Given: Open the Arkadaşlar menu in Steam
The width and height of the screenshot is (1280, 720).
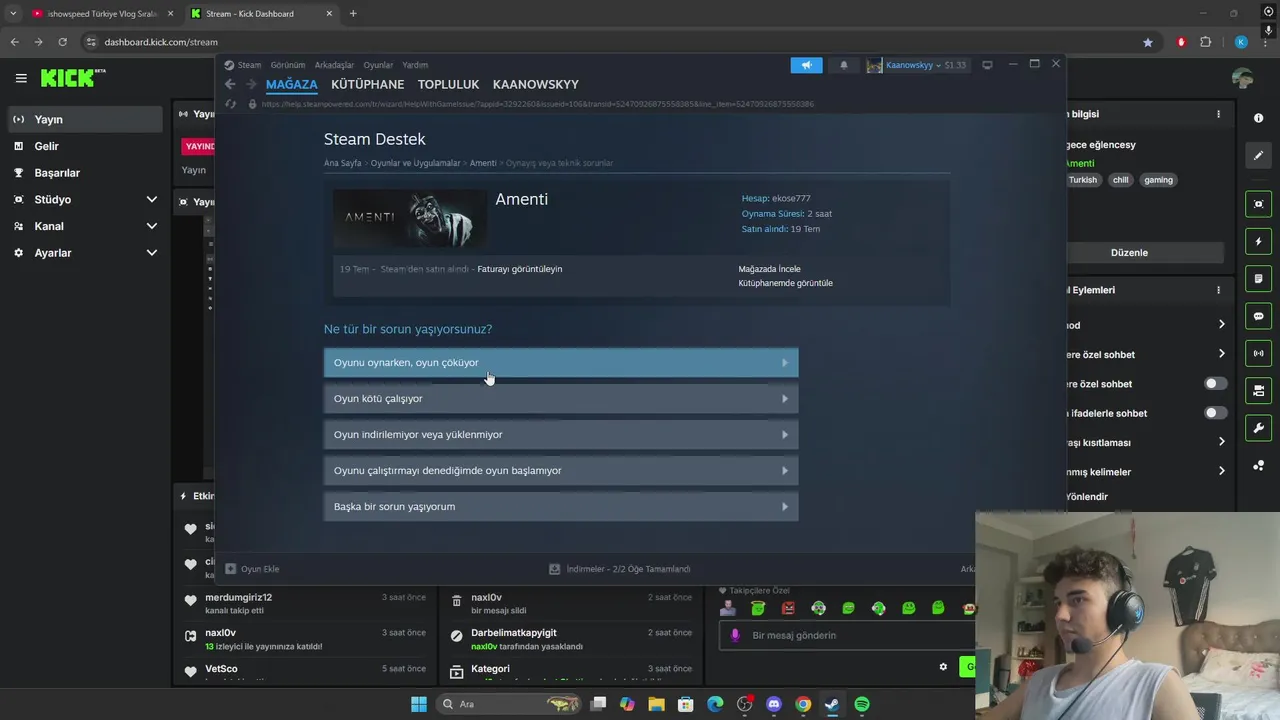Looking at the screenshot, I should [334, 65].
